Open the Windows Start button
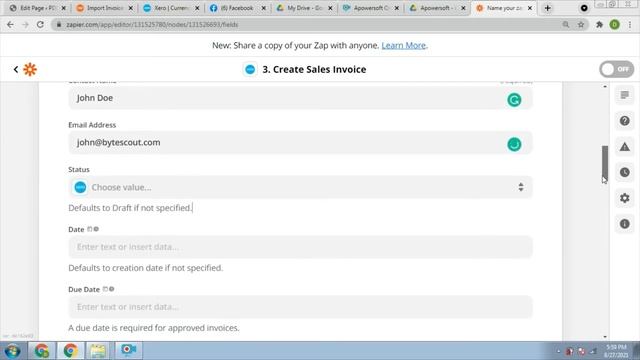The height and width of the screenshot is (360, 640). (x=13, y=351)
